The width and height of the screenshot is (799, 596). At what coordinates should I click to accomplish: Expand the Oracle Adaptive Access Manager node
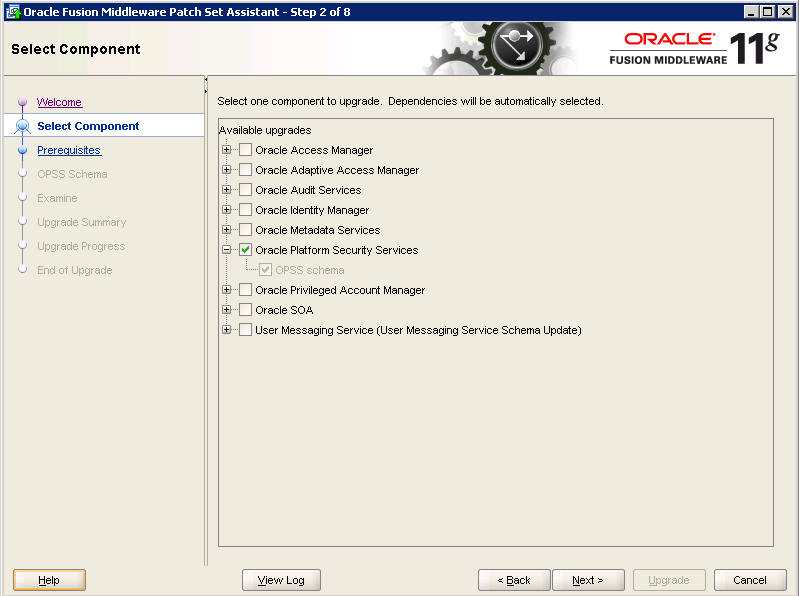coord(227,170)
